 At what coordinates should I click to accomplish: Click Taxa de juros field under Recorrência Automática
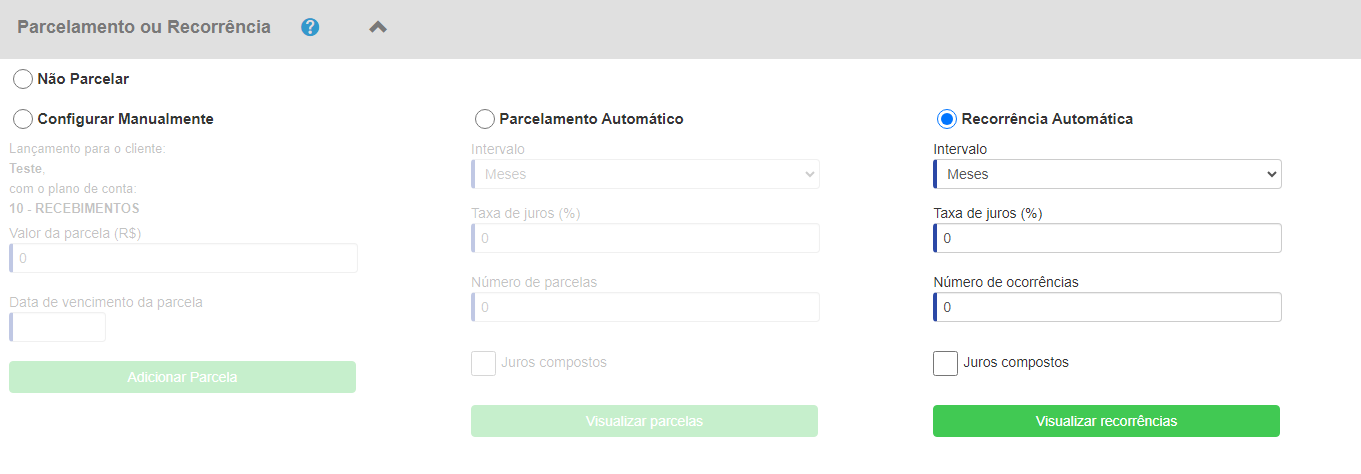[1107, 238]
